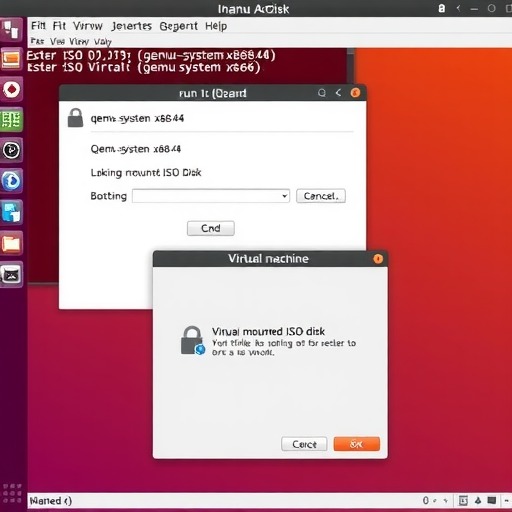
Task: Open the blue globe dock icon
Action: point(11,181)
